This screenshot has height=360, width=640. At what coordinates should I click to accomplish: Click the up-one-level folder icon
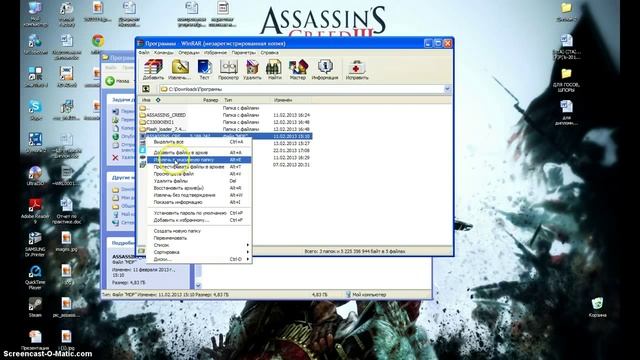146,89
